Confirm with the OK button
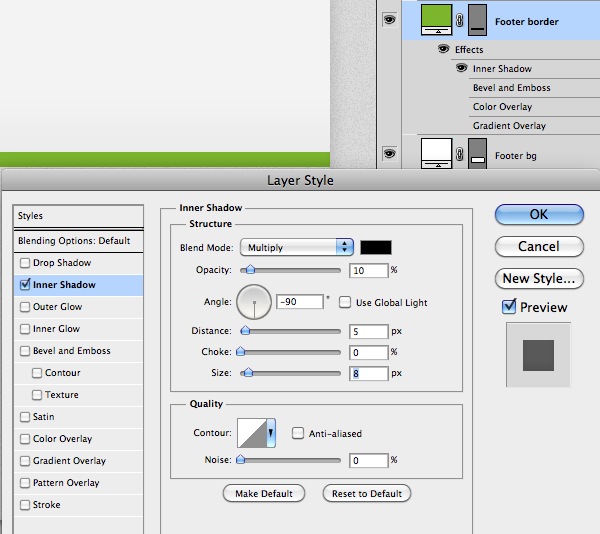The height and width of the screenshot is (534, 600). tap(539, 215)
